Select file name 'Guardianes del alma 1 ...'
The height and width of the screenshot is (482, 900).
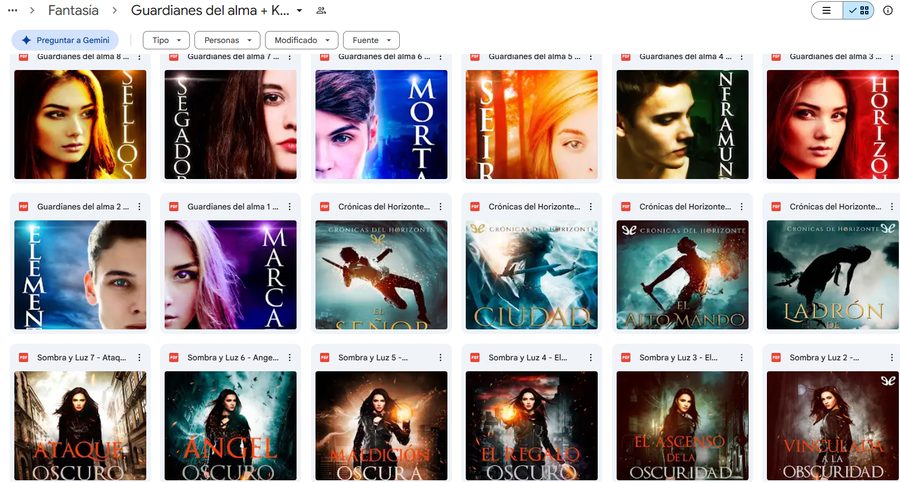pyautogui.click(x=233, y=207)
